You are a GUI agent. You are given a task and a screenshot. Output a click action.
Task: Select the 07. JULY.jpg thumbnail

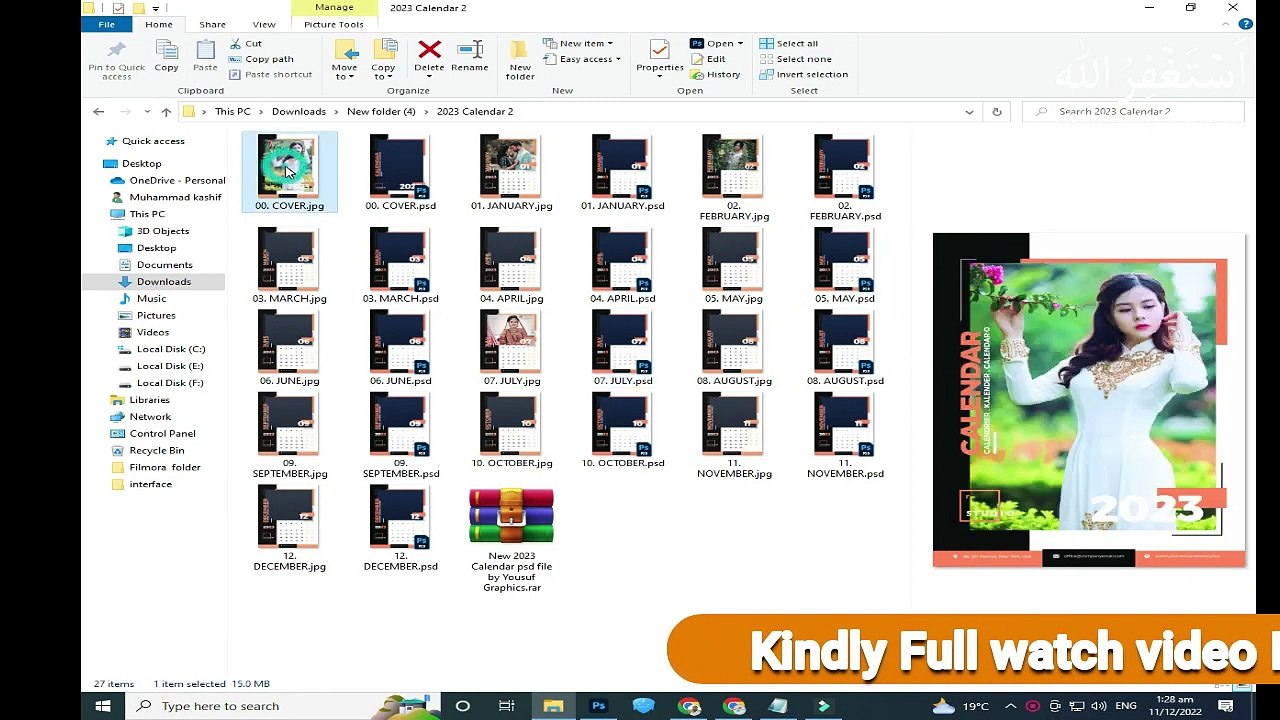(511, 348)
